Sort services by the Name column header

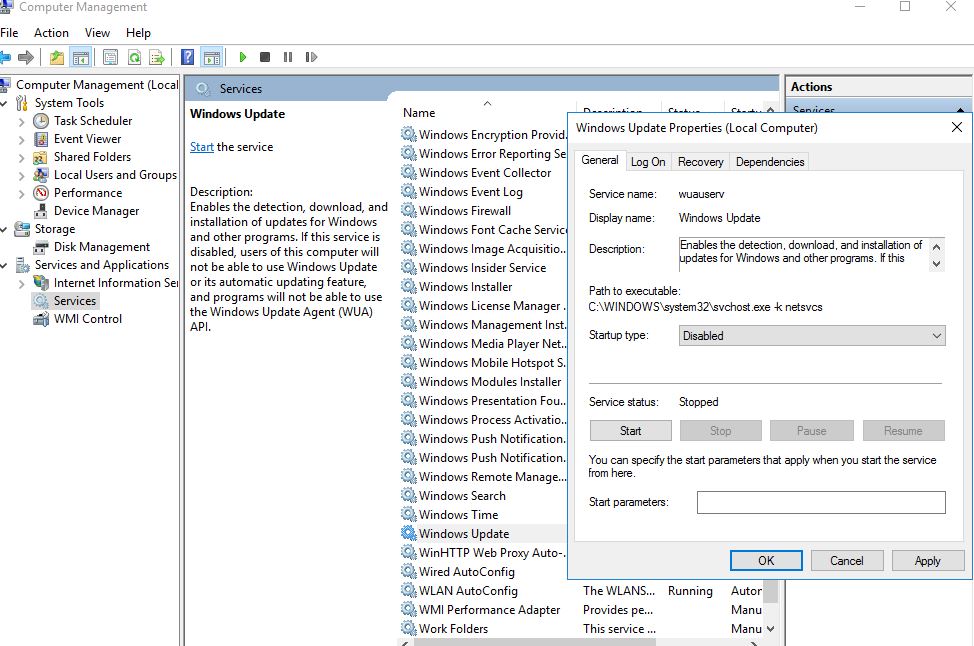point(485,113)
